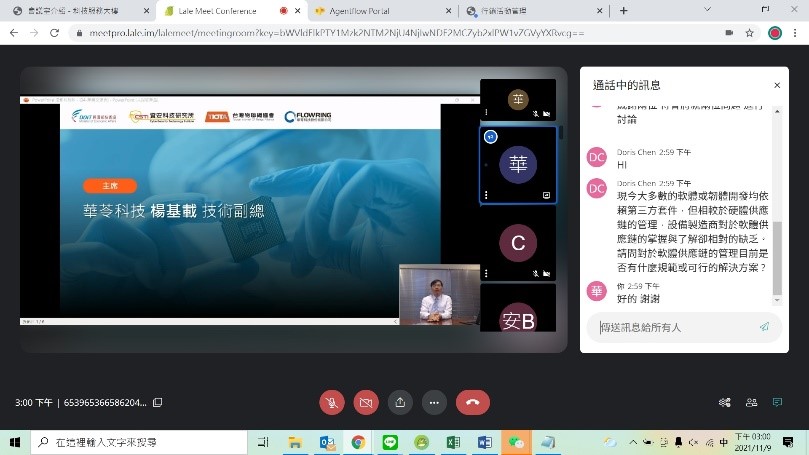Screen dimensions: 809x455
Task: Close the Agentflow Portal tab
Action: (x=448, y=11)
